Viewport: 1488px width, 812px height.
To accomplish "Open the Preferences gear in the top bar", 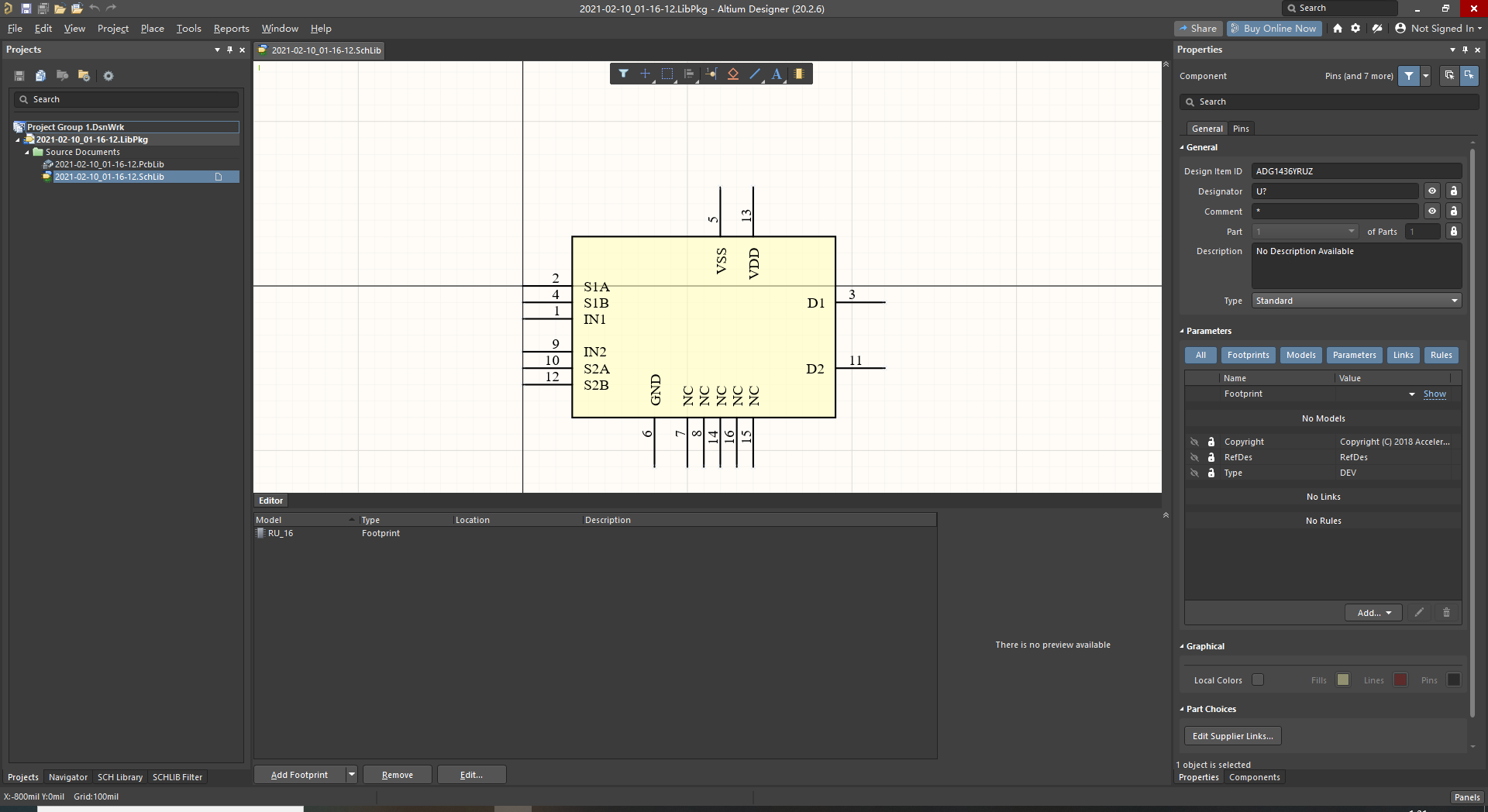I will tap(1355, 29).
